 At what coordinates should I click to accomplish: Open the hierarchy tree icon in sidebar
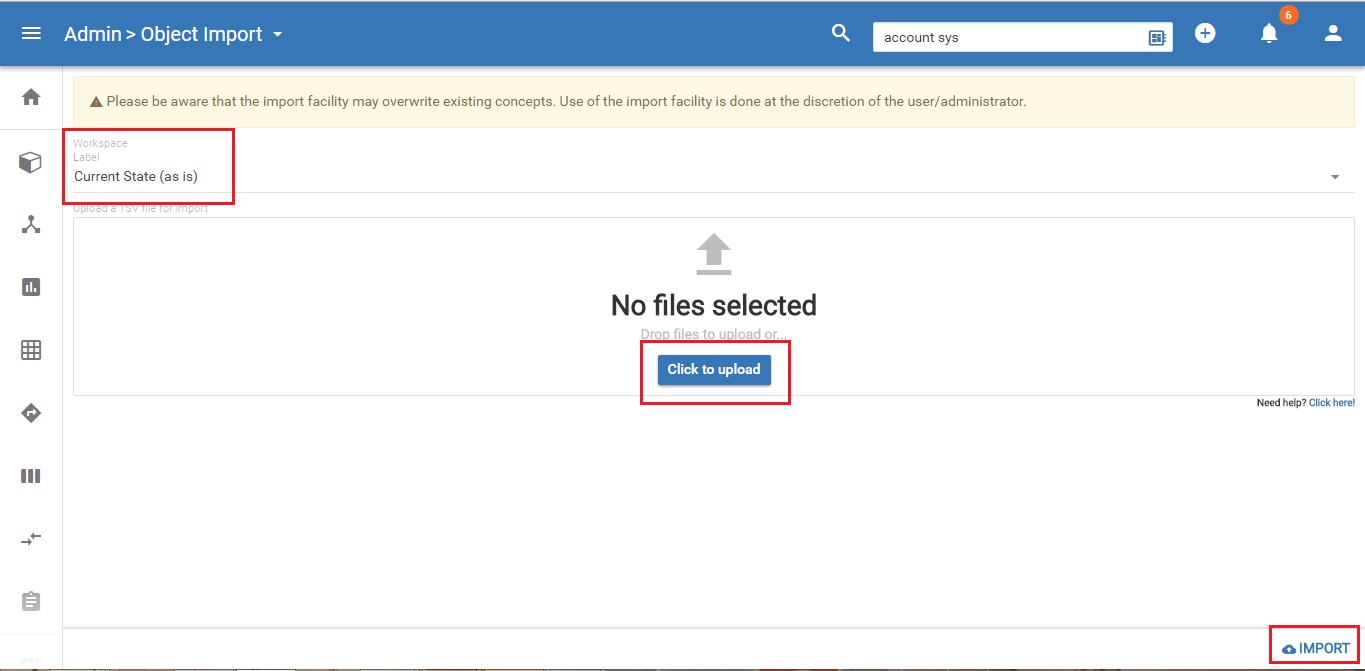[x=31, y=224]
